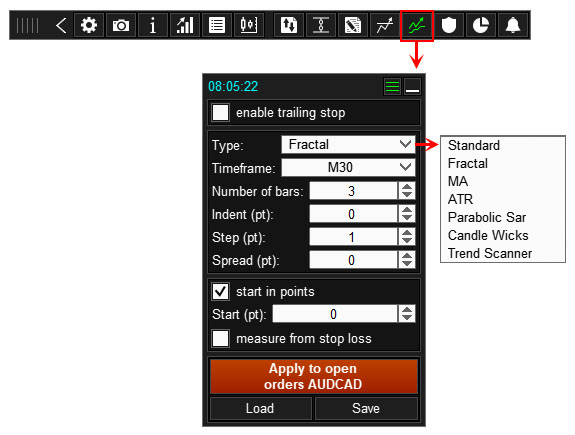
Task: Adjust Step (pt) stepper arrows
Action: 407,237
